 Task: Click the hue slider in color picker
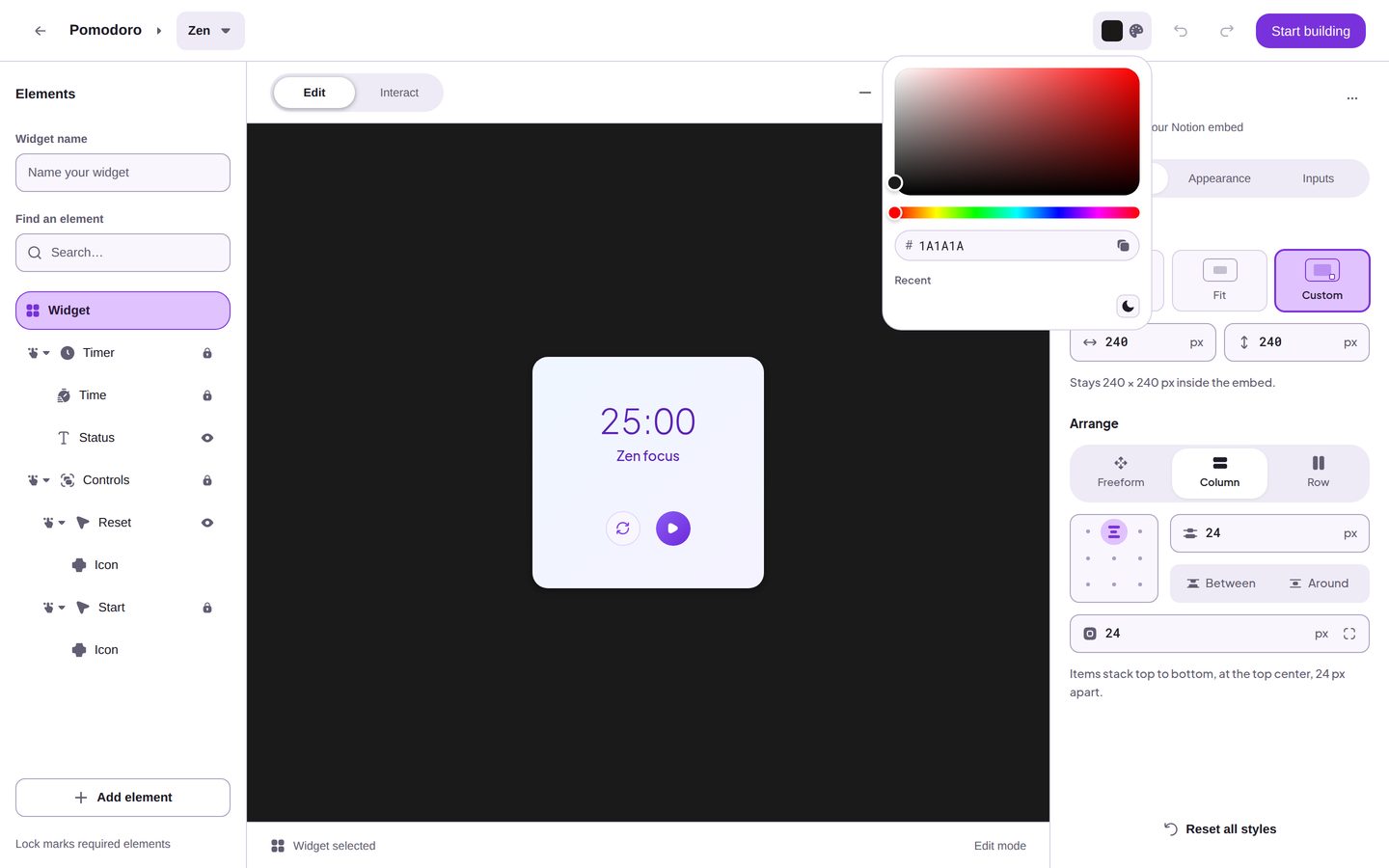point(1017,213)
